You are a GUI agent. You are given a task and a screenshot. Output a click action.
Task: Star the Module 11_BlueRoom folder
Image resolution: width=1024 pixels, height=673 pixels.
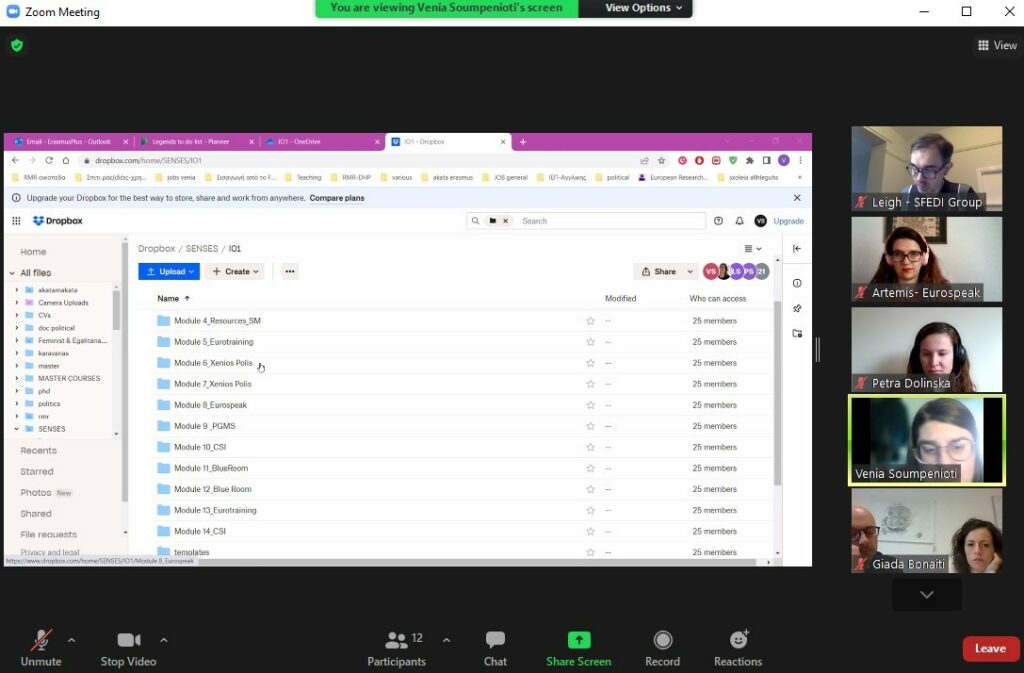[590, 468]
